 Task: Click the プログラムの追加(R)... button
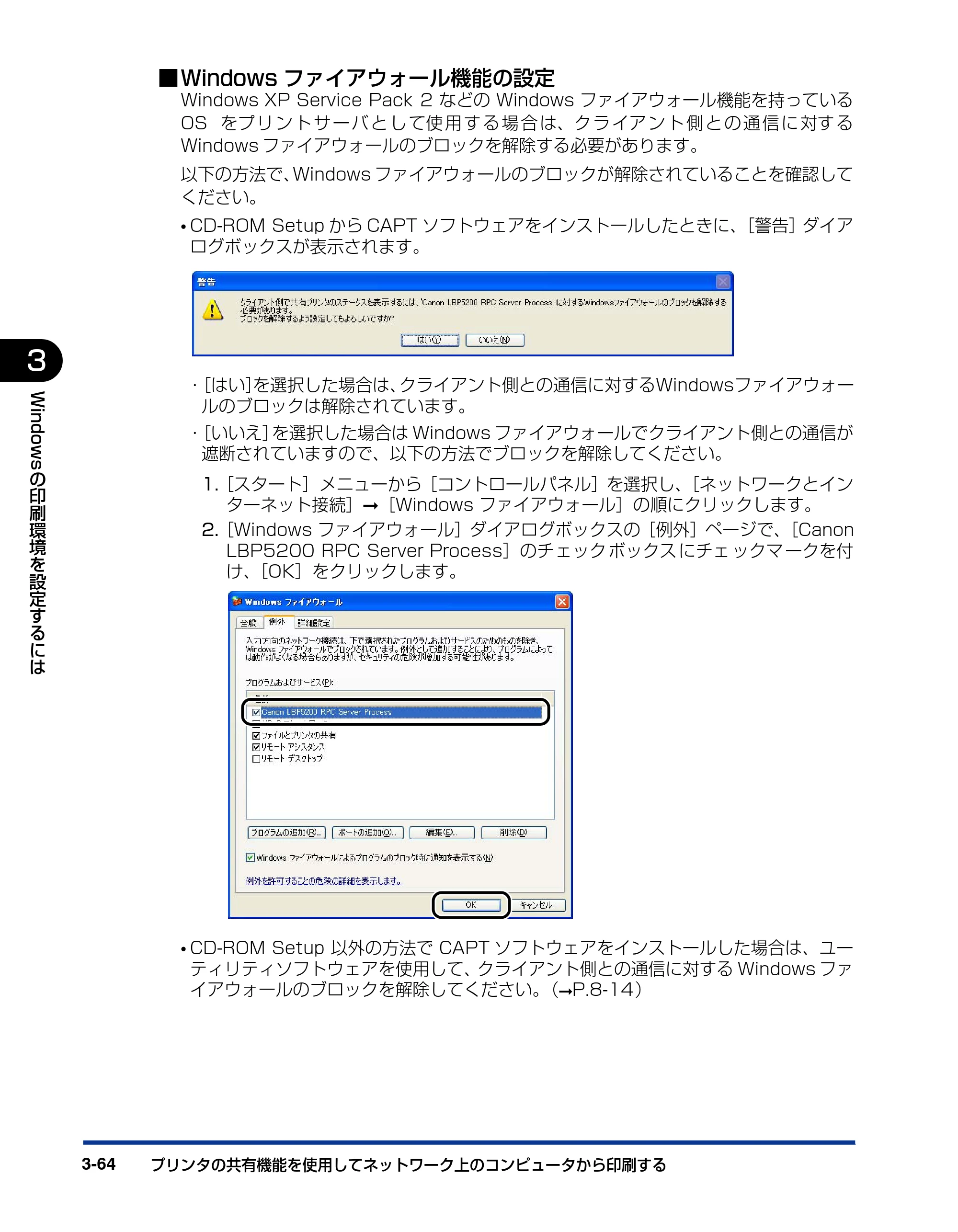tap(286, 833)
